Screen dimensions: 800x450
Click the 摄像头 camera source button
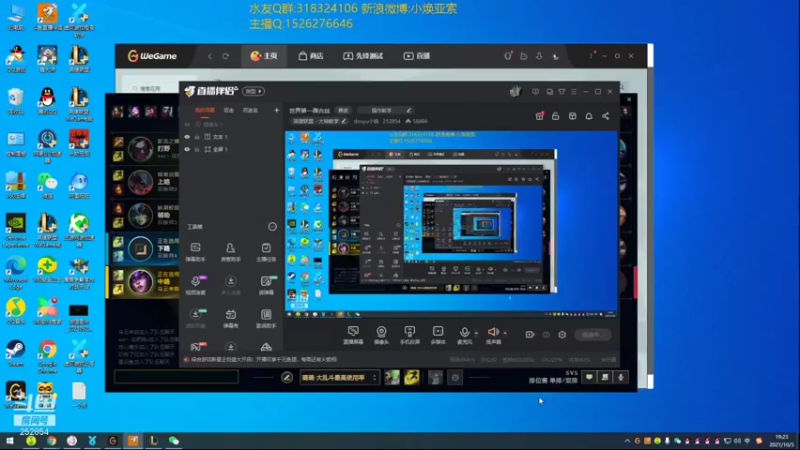pos(381,335)
